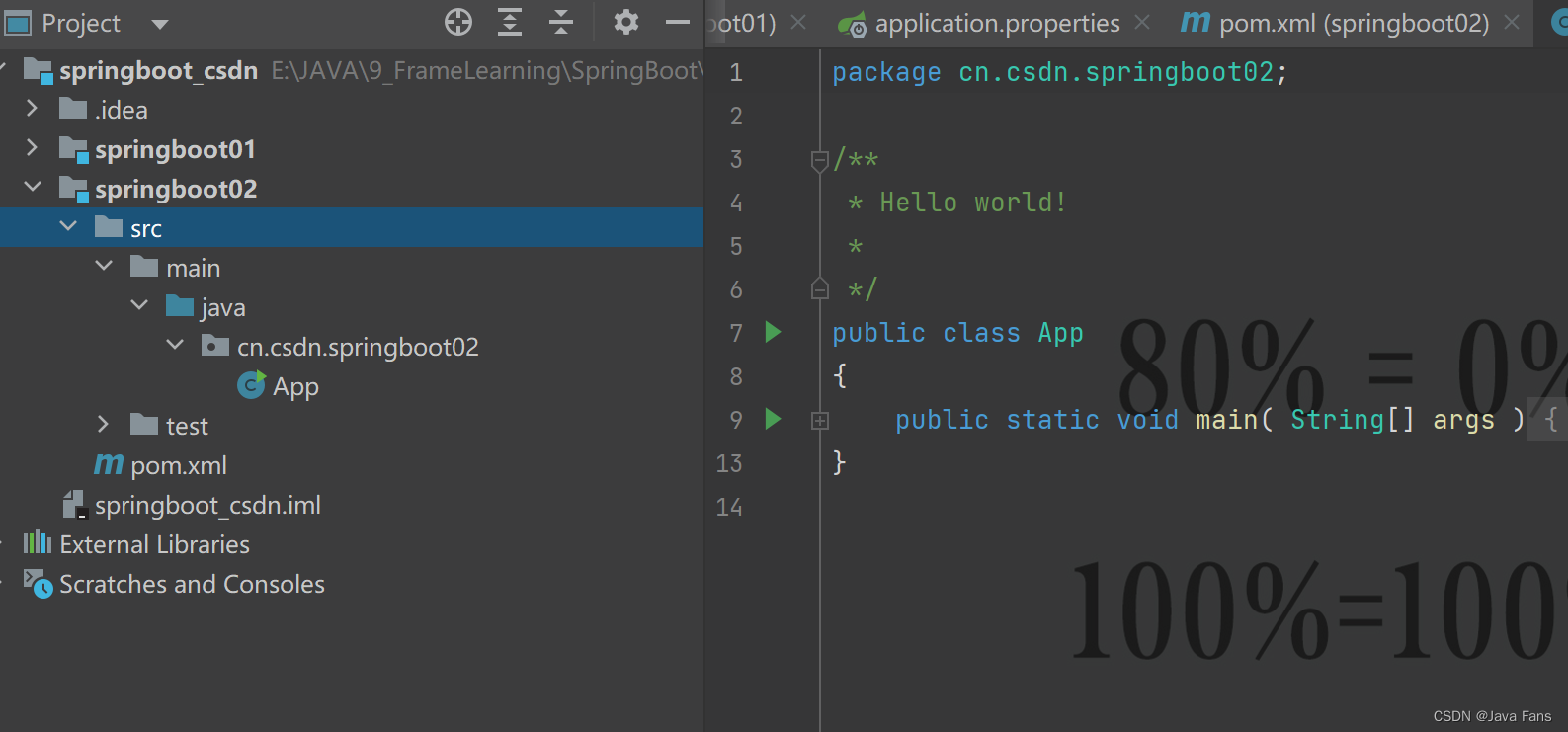The image size is (1568, 732).
Task: Collapse the java folder
Action: pos(138,305)
